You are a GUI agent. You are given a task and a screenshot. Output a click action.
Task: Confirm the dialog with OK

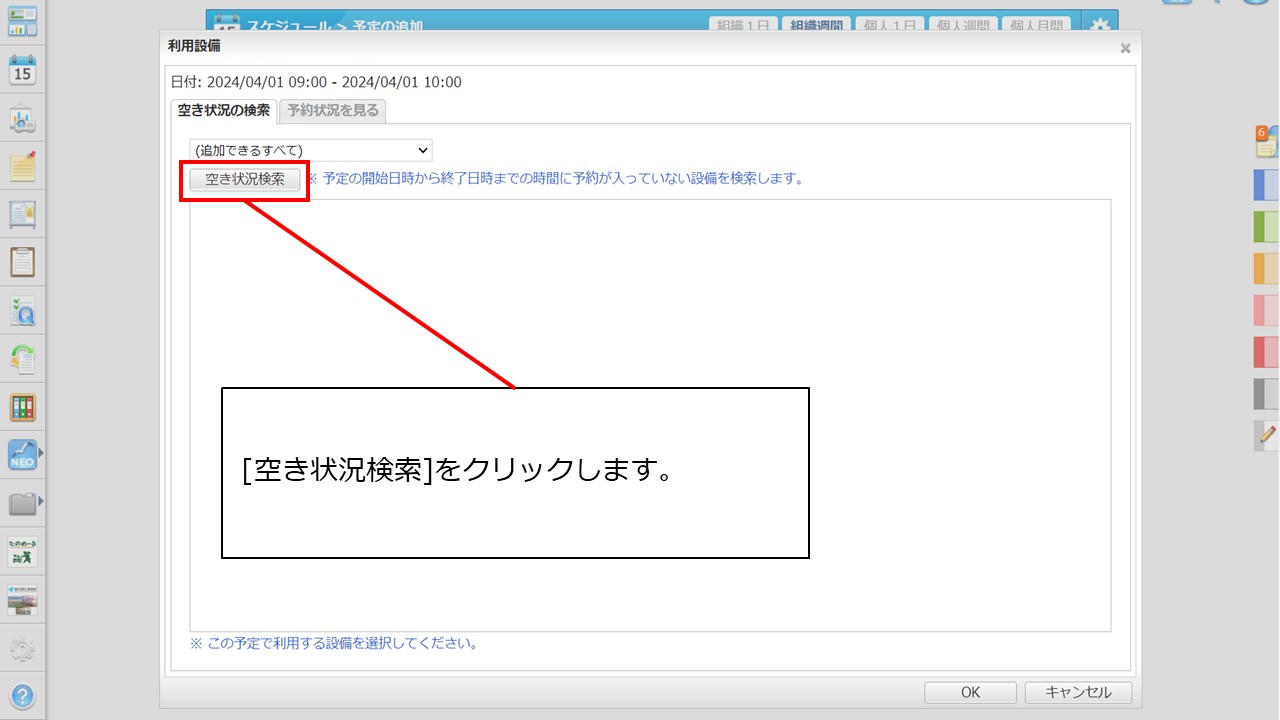970,692
